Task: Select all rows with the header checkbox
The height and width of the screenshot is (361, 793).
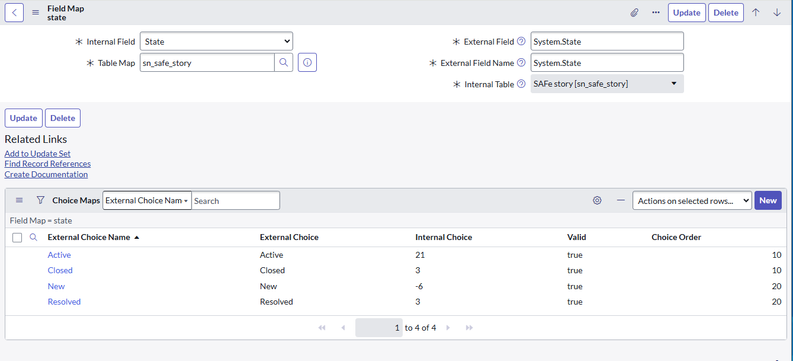Action: 17,238
